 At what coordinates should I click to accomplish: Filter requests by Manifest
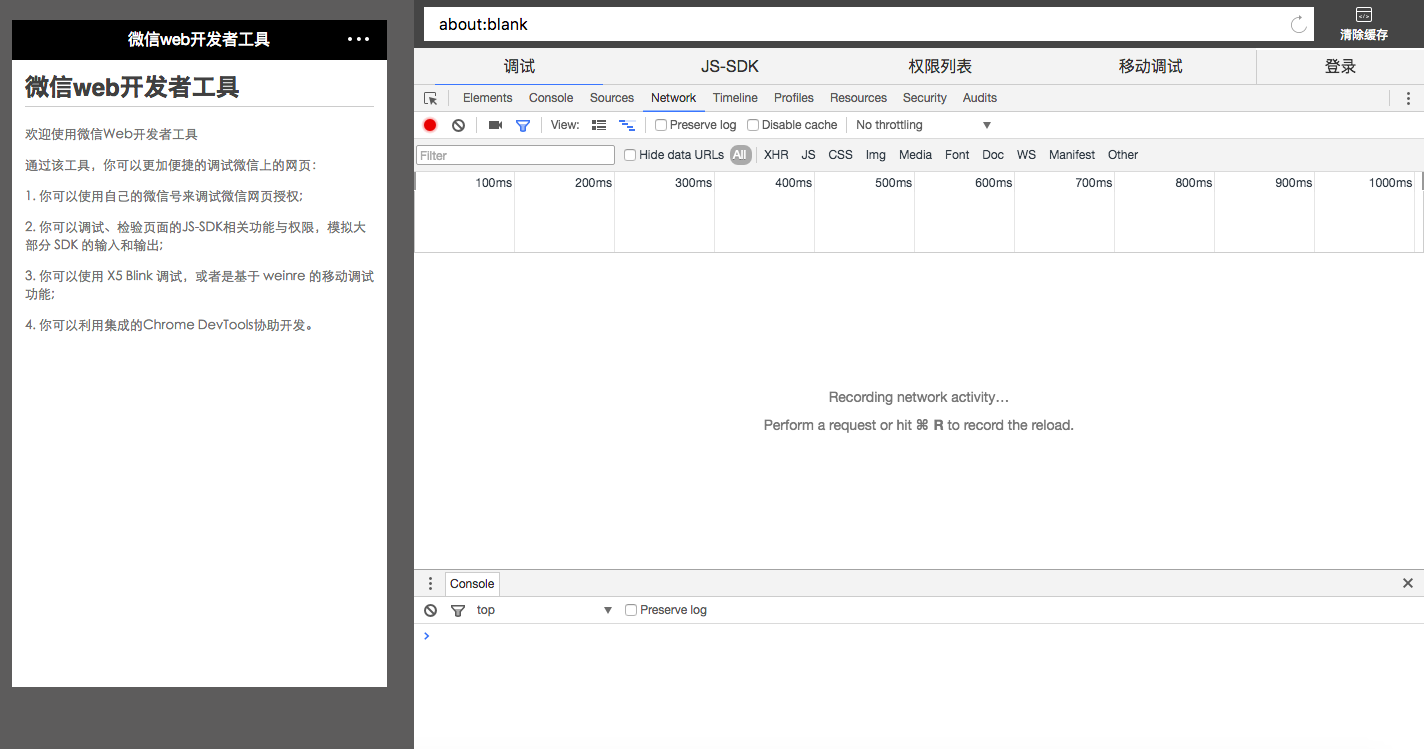click(1072, 155)
